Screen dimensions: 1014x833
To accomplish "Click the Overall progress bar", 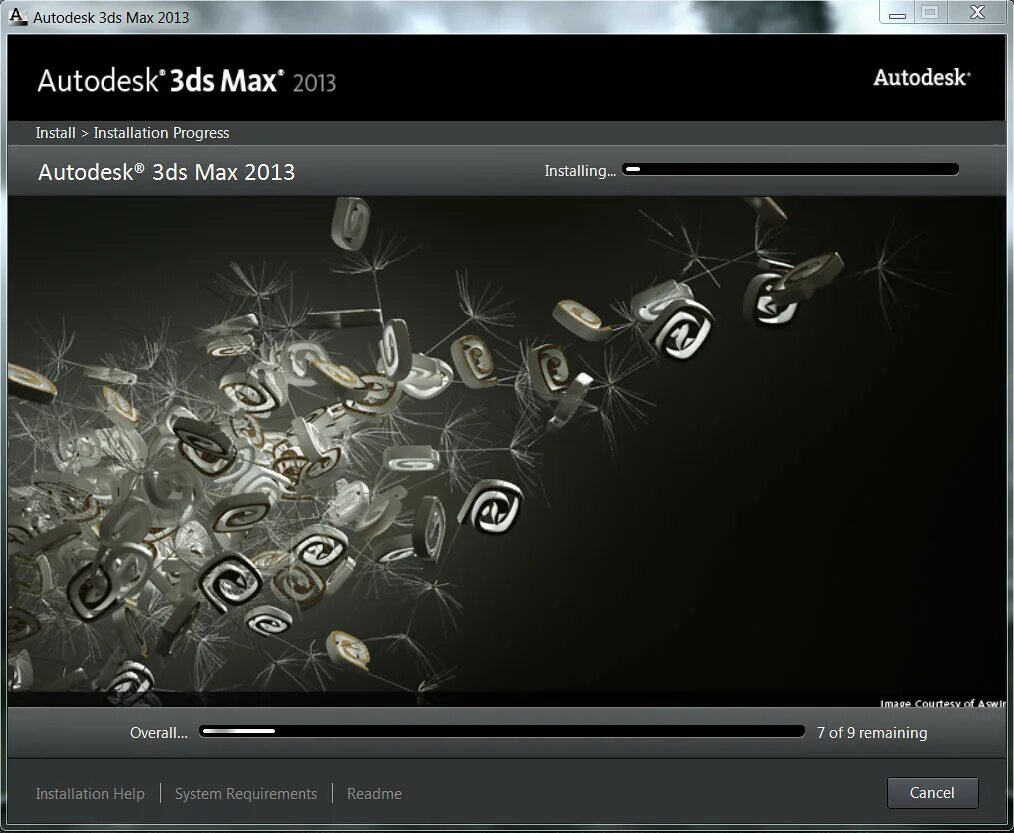I will click(502, 731).
